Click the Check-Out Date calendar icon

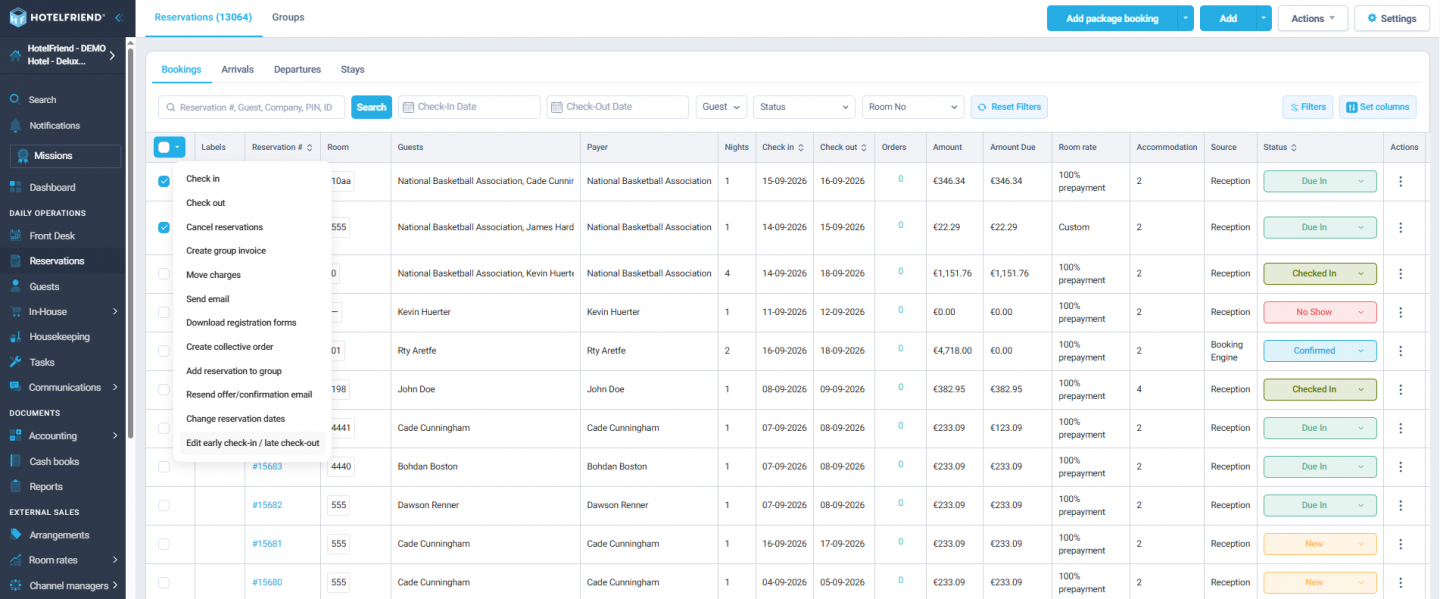click(556, 107)
